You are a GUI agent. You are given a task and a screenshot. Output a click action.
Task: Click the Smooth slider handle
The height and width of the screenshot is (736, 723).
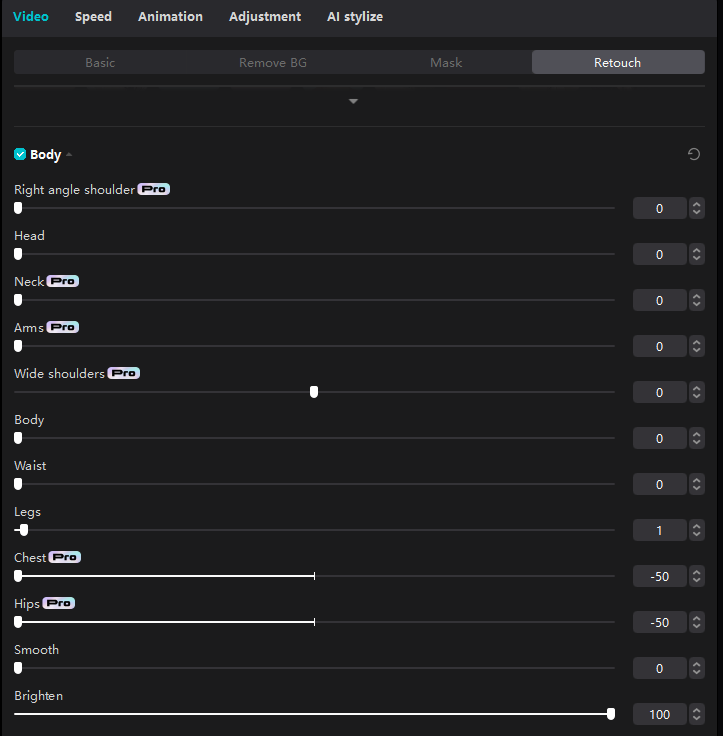(18, 668)
